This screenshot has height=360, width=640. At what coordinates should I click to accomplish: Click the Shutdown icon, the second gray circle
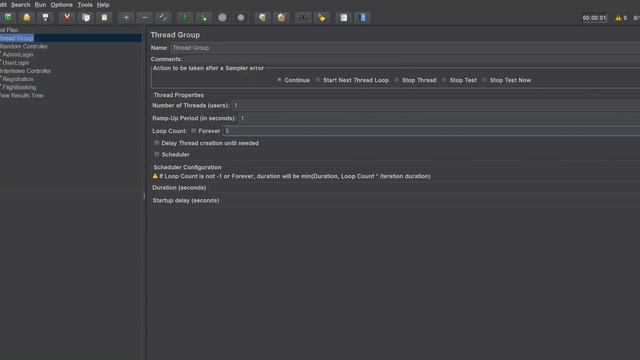[x=241, y=18]
